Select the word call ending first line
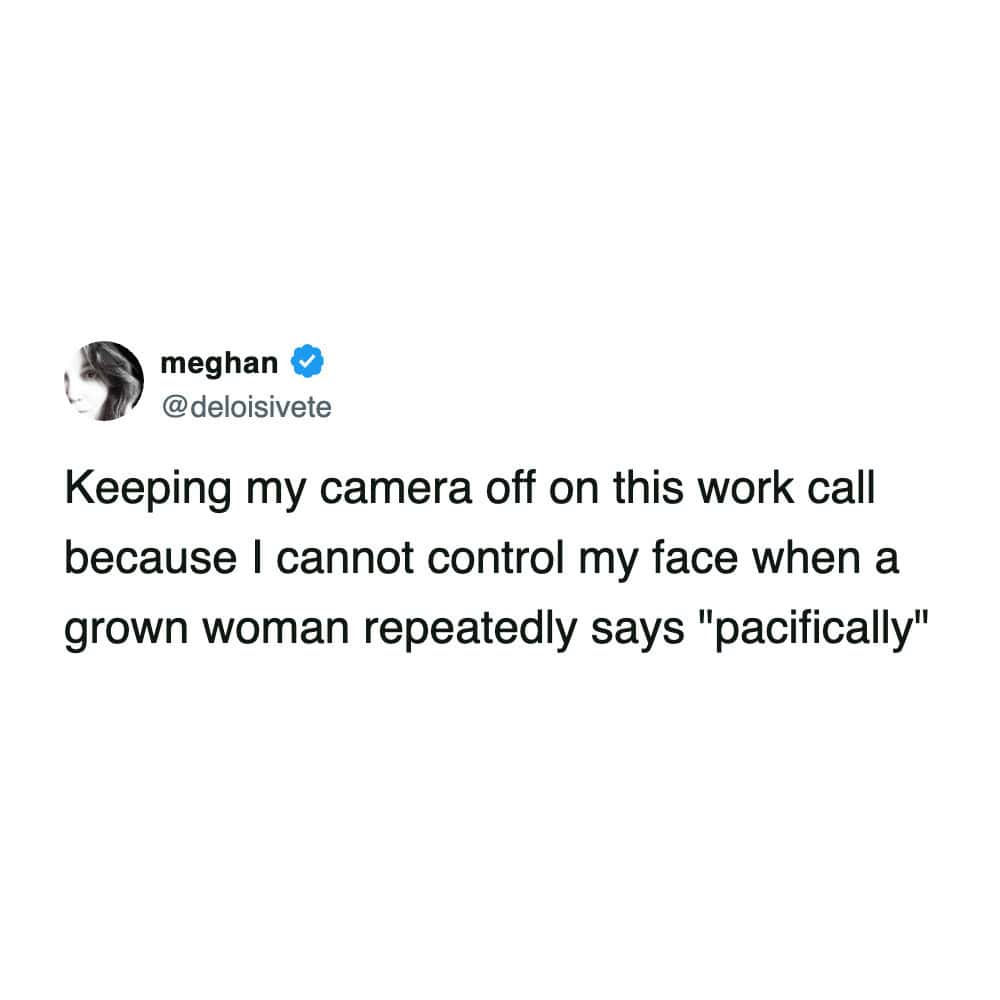Image resolution: width=1000 pixels, height=1000 pixels. pos(841,490)
